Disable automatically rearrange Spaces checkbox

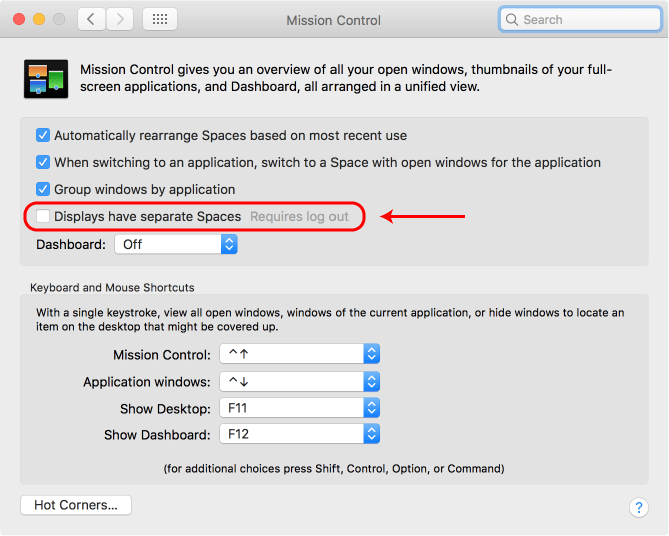tap(43, 135)
